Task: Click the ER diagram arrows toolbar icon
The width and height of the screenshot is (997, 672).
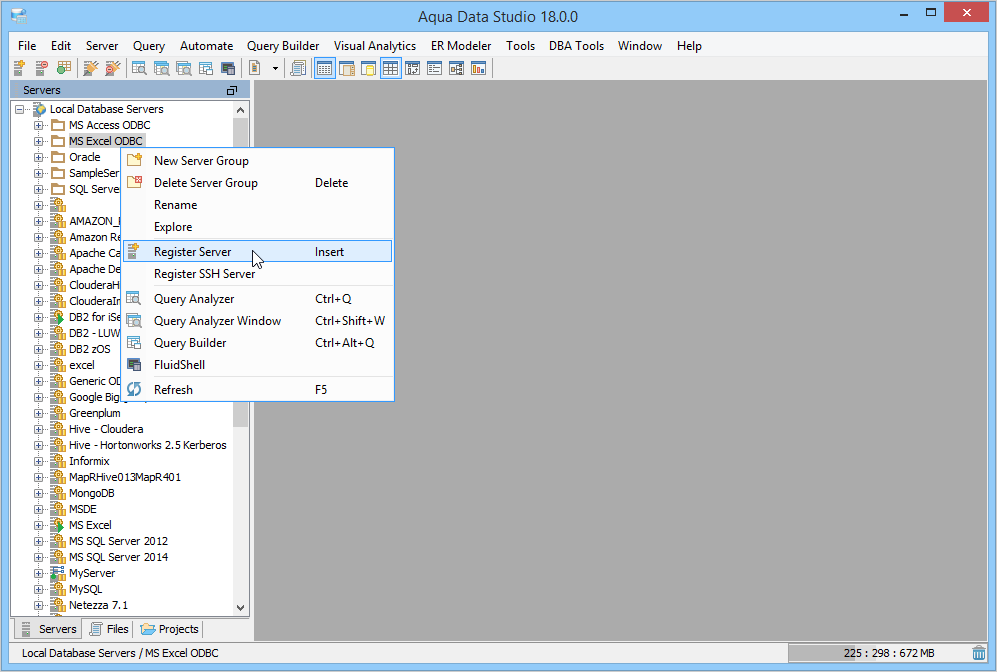Action: (x=413, y=68)
